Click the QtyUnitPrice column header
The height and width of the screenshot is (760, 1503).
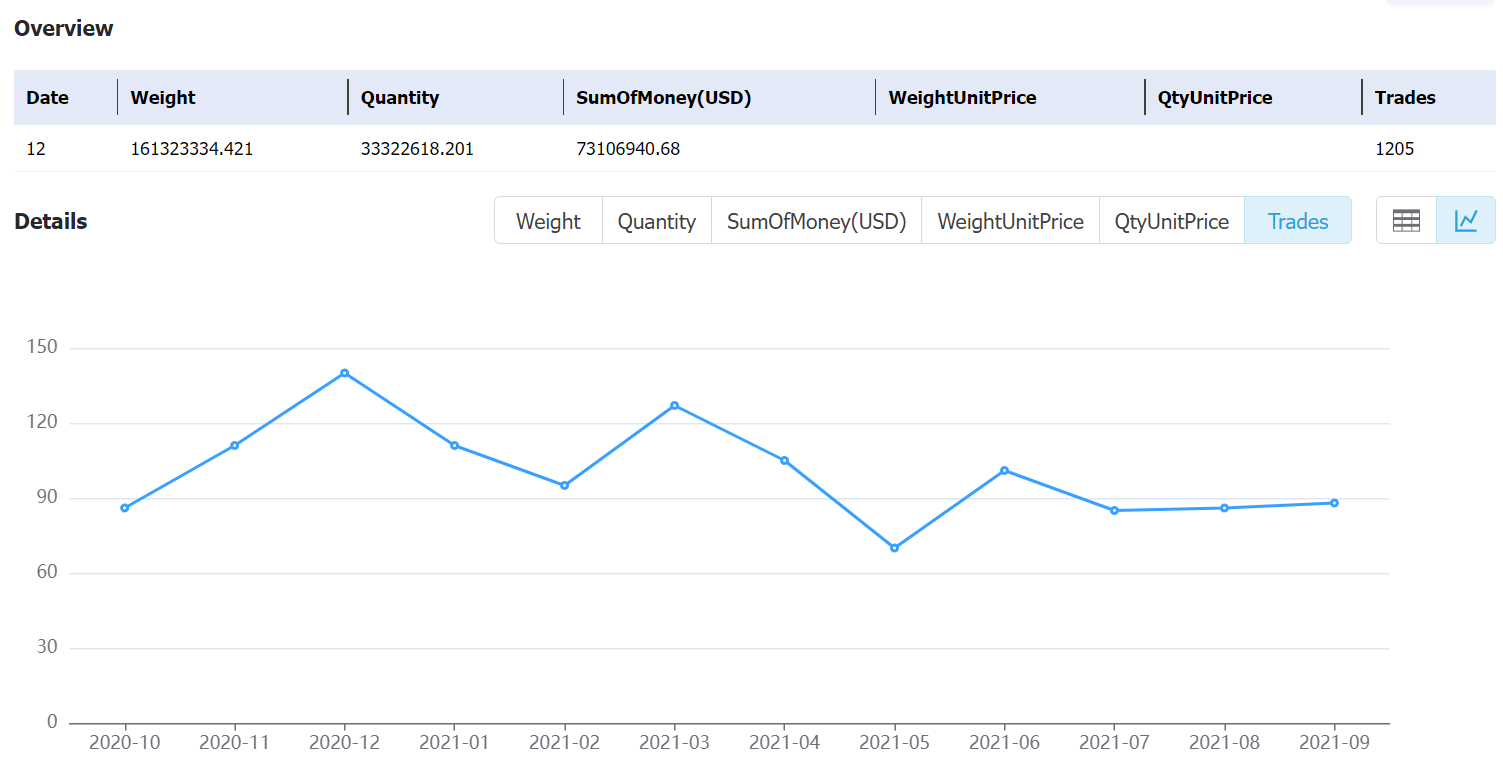point(1215,97)
